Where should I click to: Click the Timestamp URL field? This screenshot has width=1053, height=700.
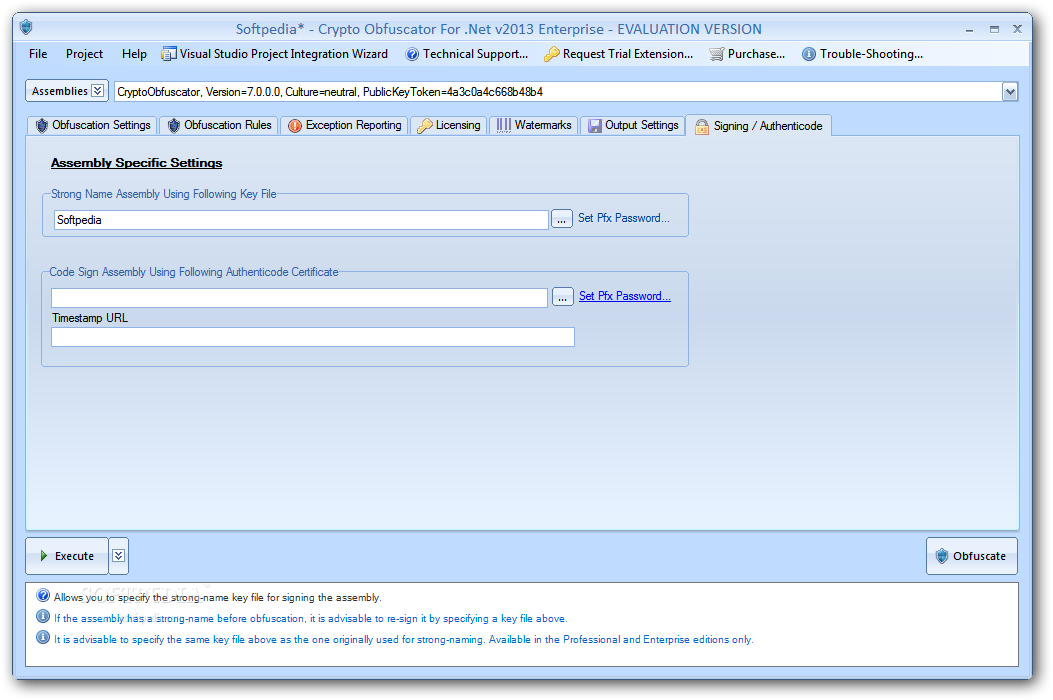click(x=313, y=337)
